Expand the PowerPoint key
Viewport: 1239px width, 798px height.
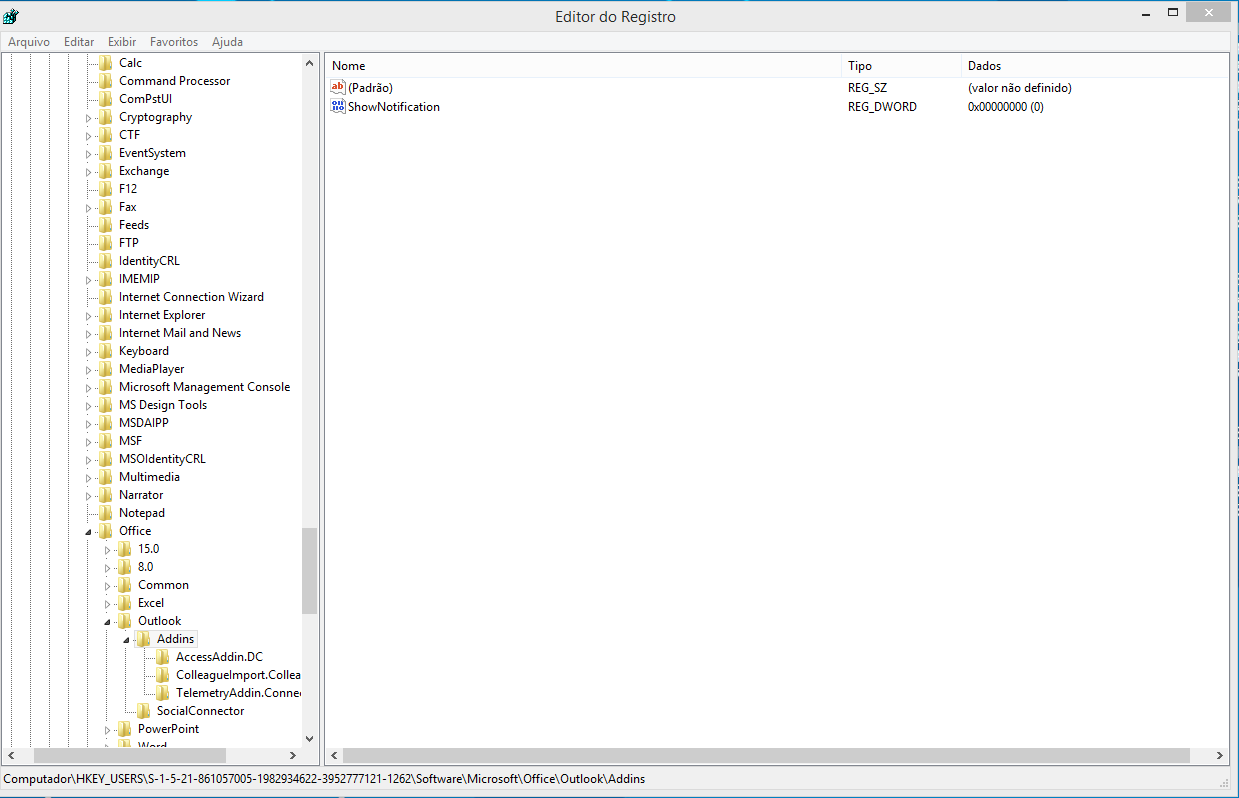pos(108,729)
